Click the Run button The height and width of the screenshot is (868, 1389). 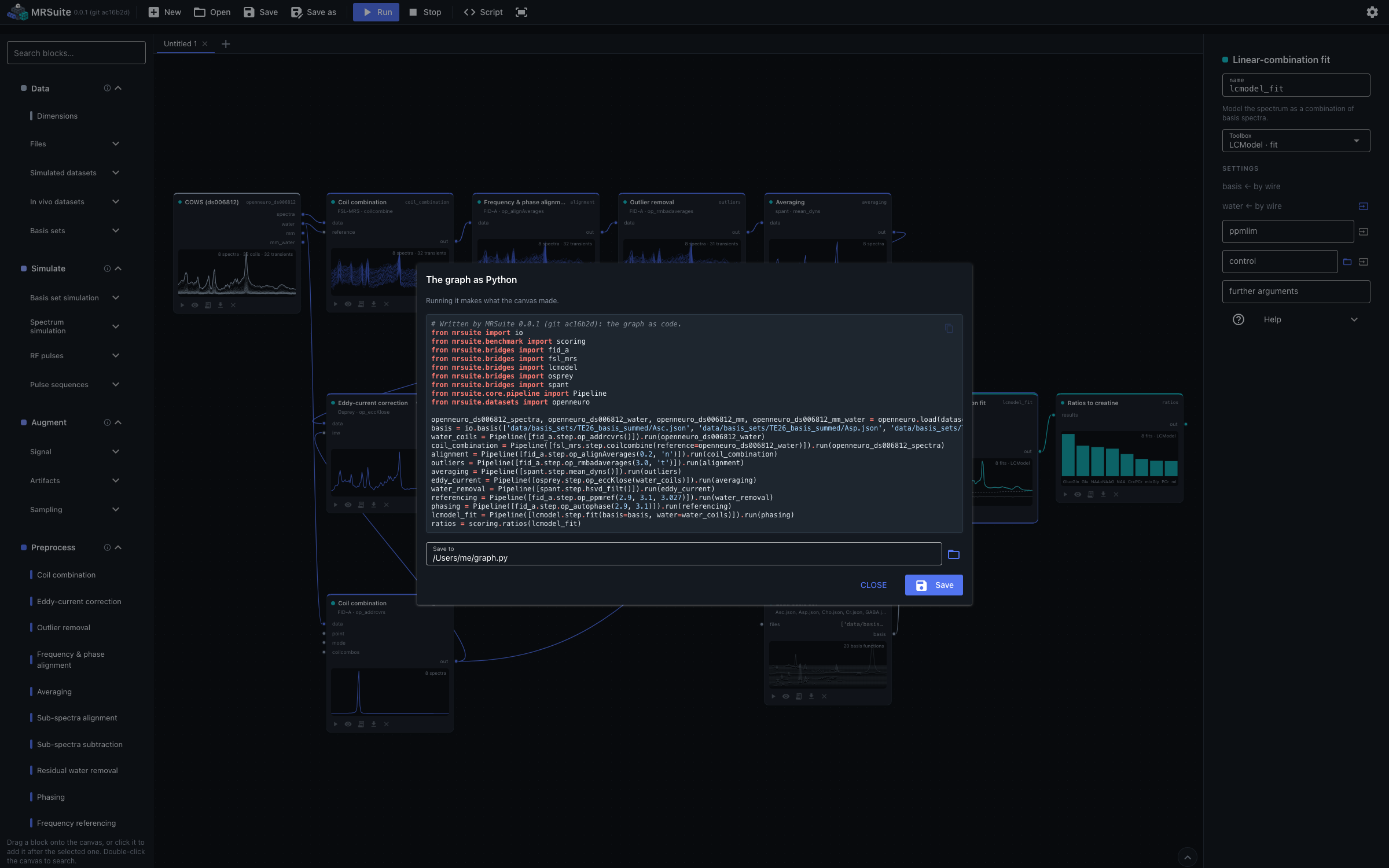376,12
